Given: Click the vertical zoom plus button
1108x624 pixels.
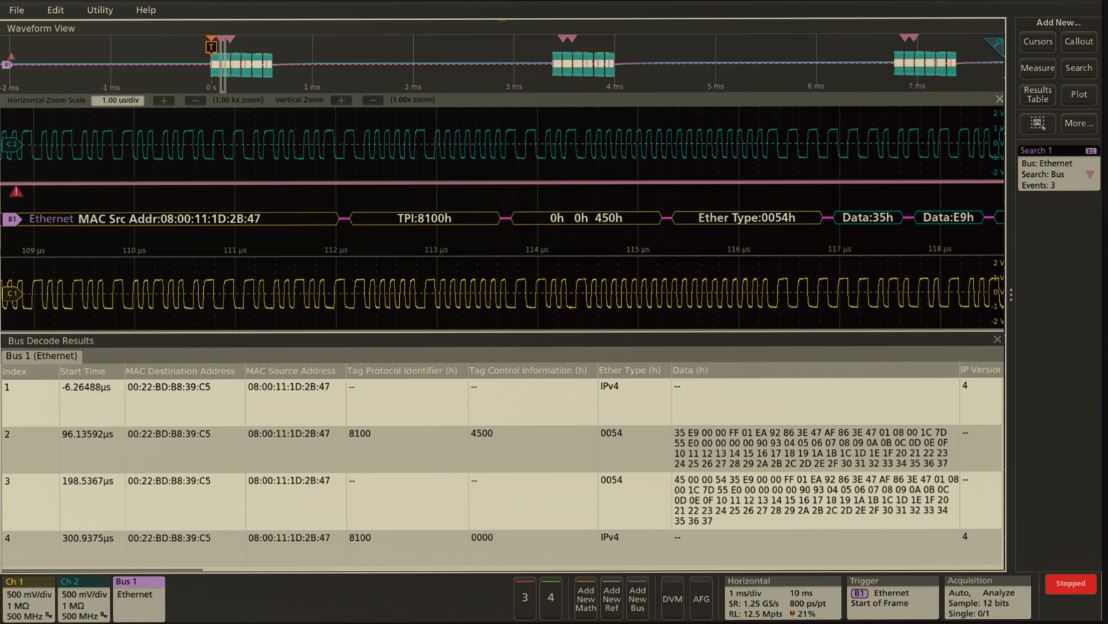Looking at the screenshot, I should point(342,100).
